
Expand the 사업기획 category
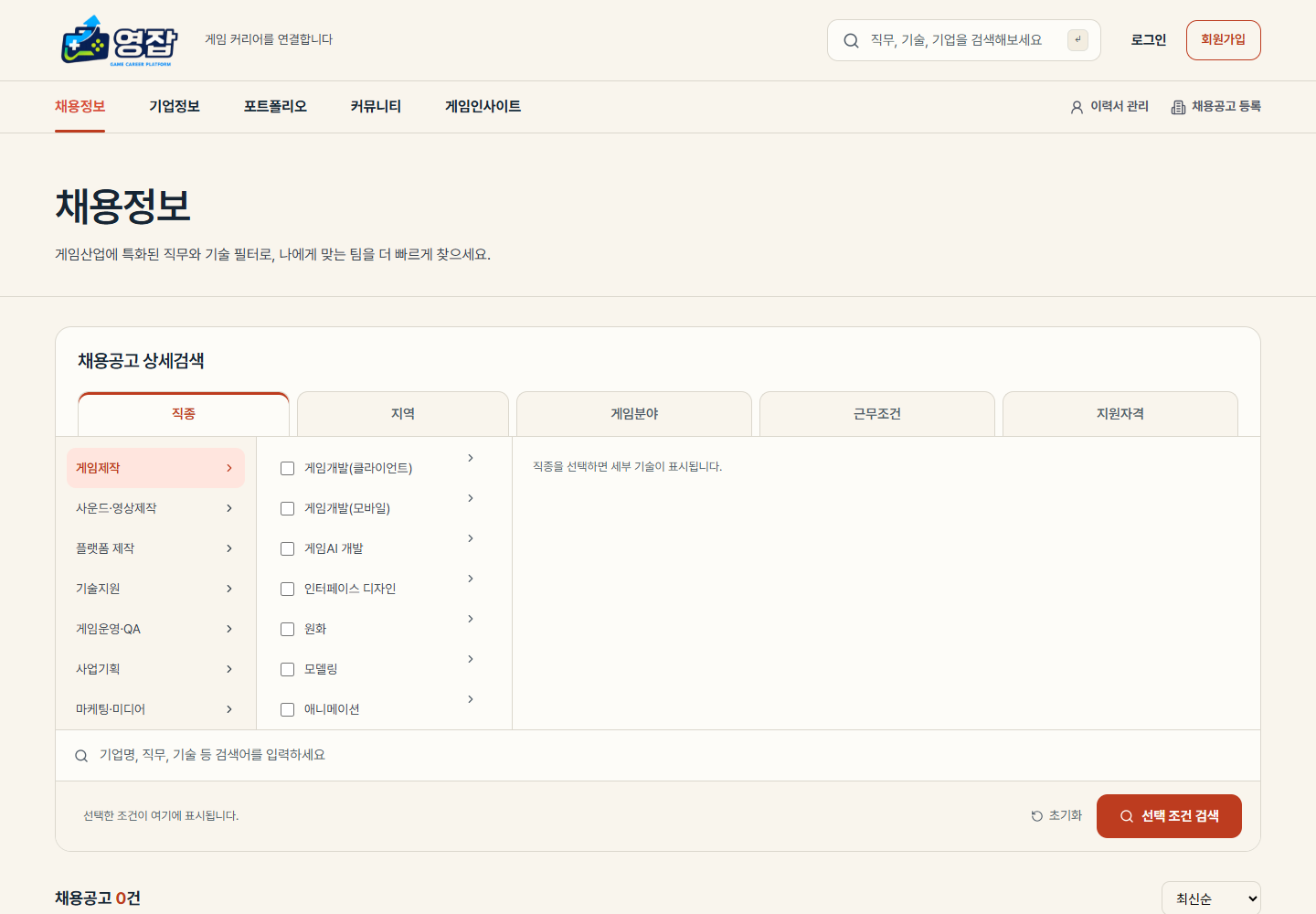[x=155, y=669]
